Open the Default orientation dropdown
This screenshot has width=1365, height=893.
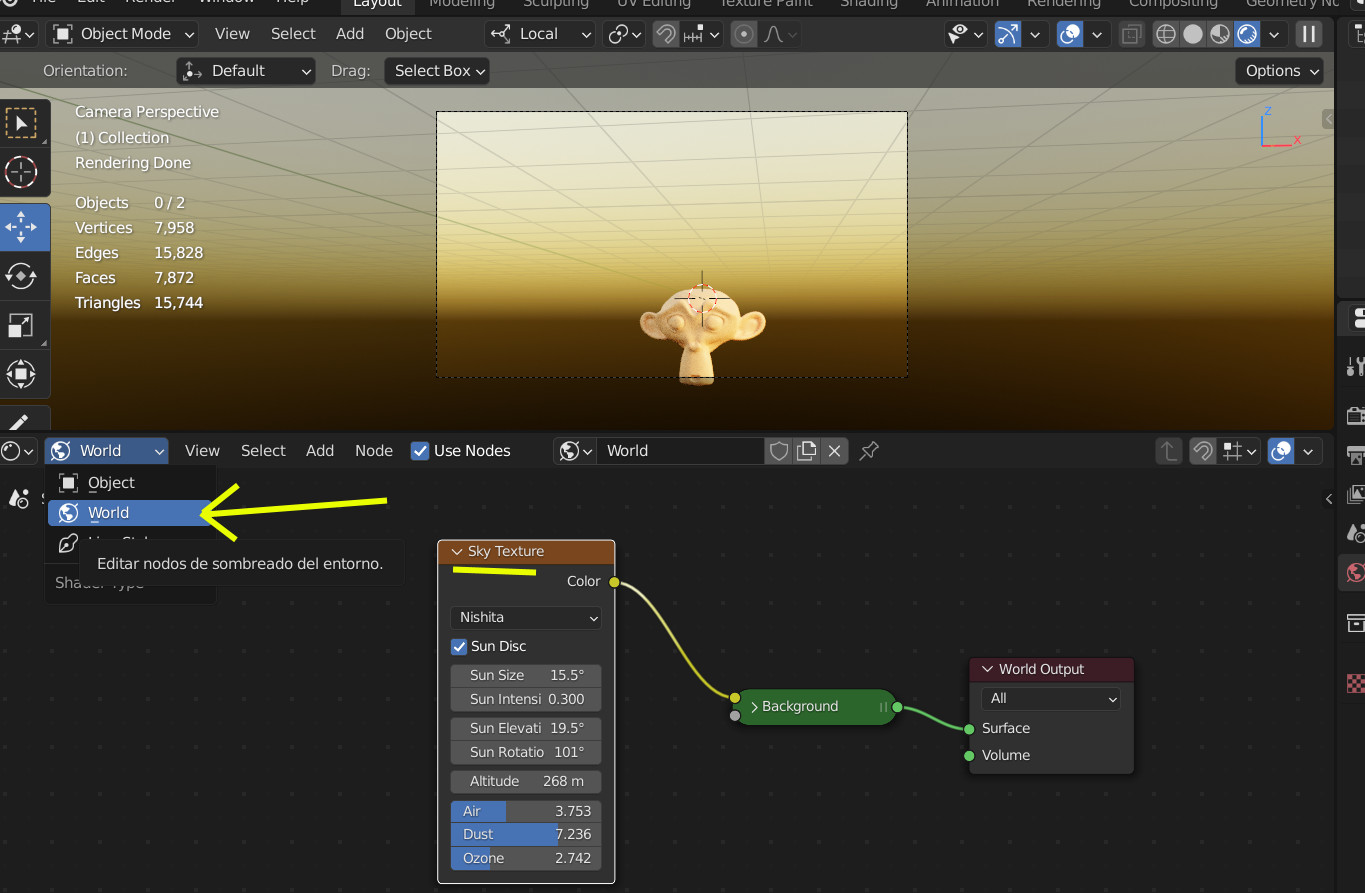(246, 71)
